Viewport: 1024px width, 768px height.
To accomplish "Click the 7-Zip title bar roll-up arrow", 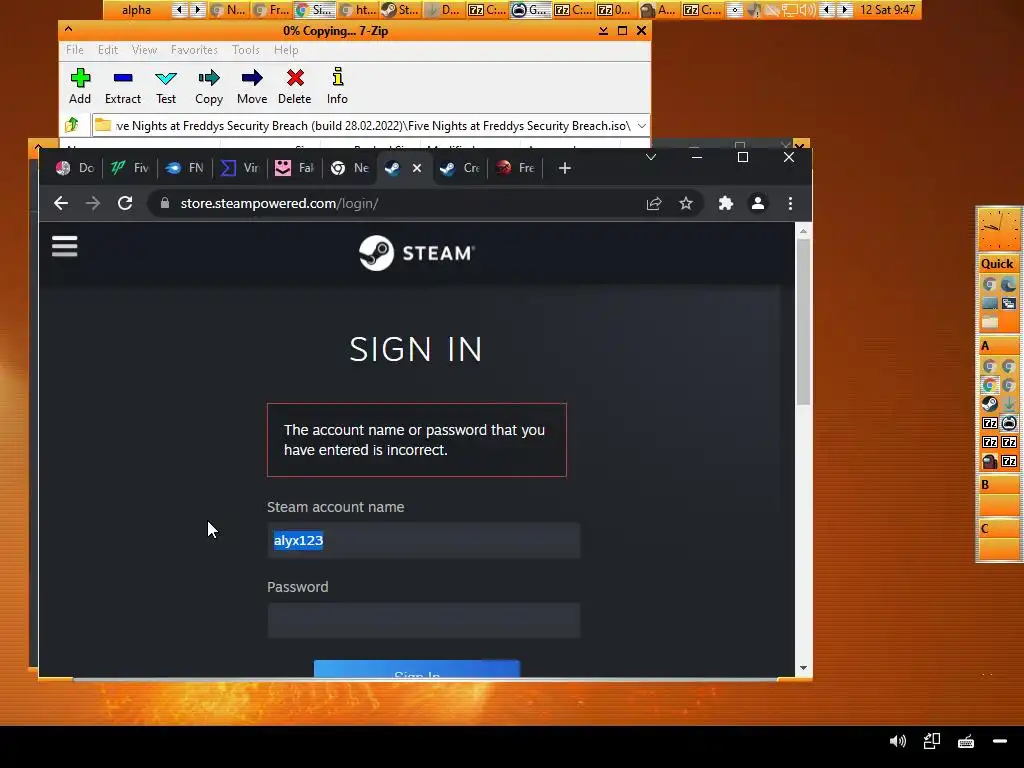I will click(69, 29).
